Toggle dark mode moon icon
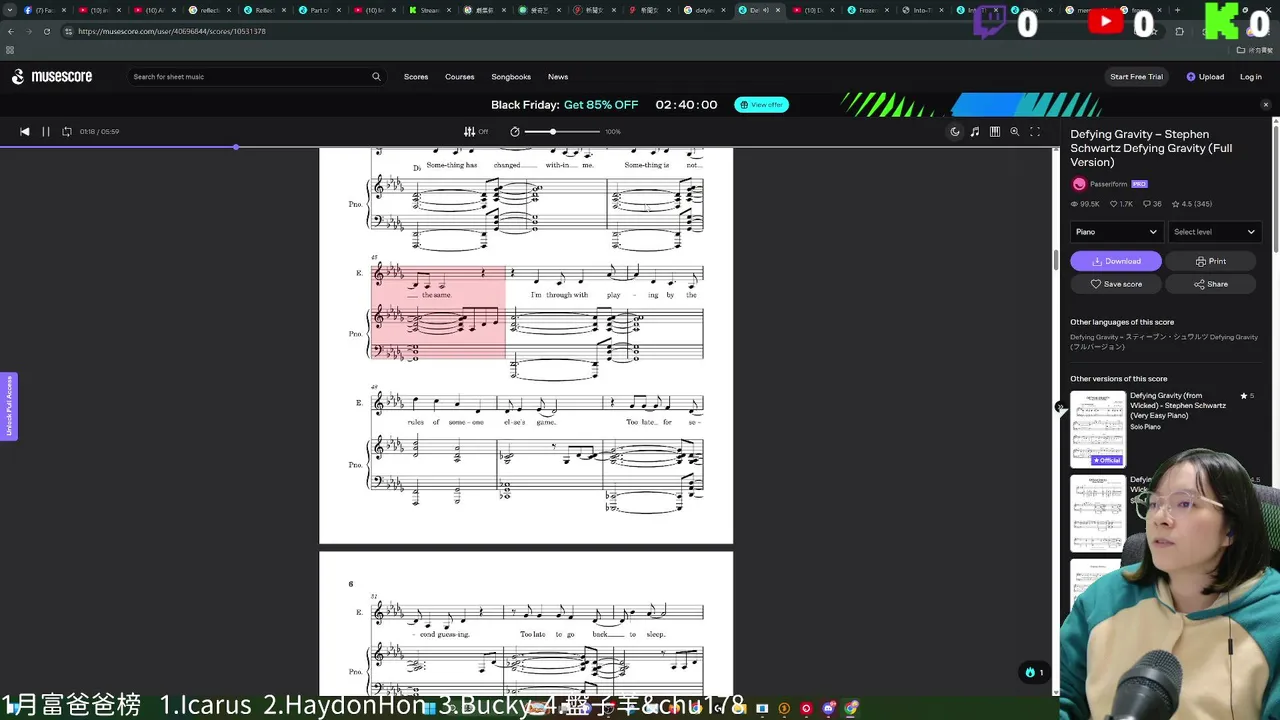 tap(955, 132)
